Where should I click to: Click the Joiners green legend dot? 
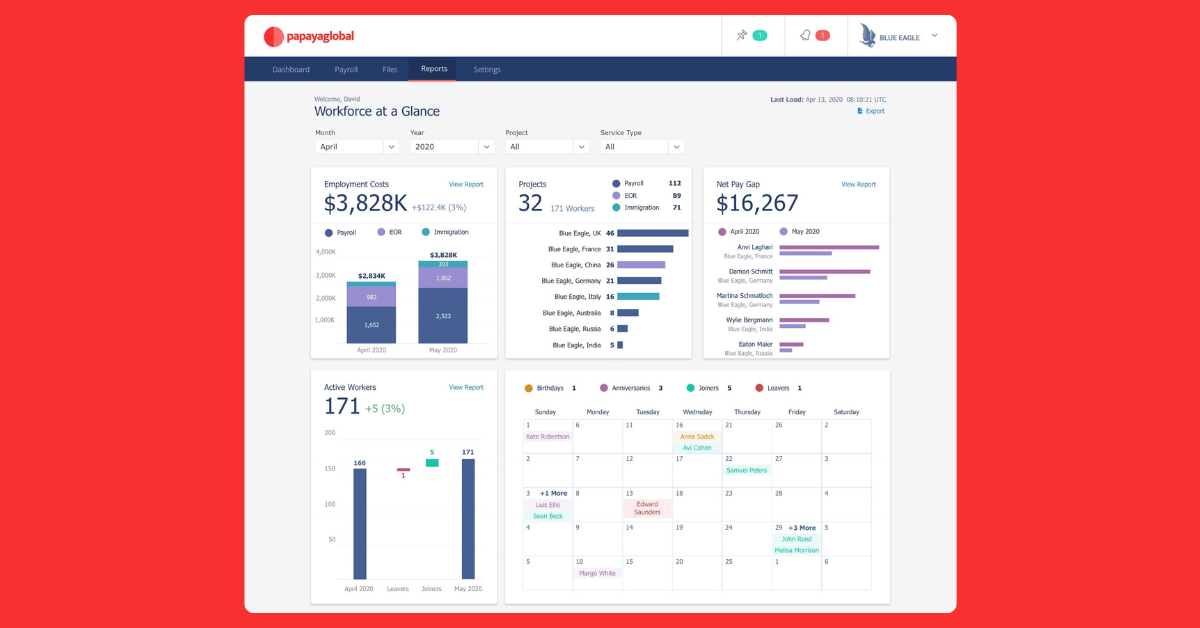coord(691,388)
